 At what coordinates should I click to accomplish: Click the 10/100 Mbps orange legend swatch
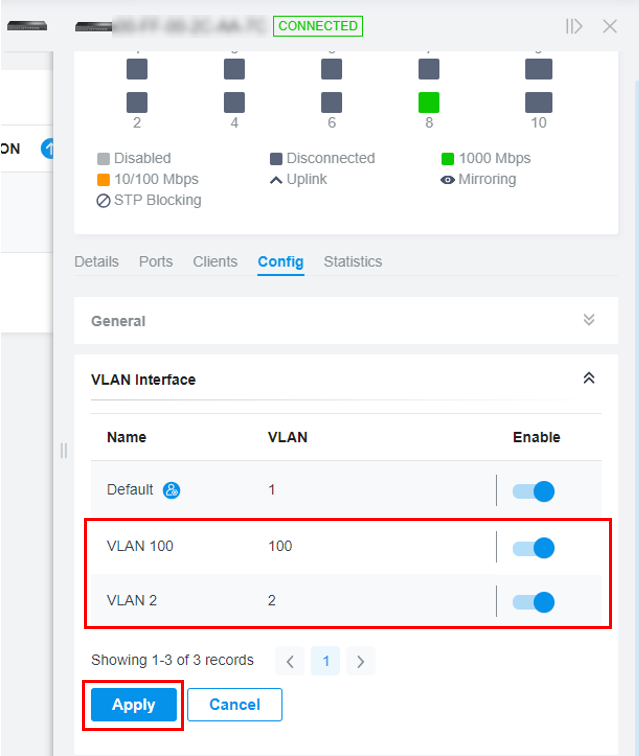pos(103,180)
